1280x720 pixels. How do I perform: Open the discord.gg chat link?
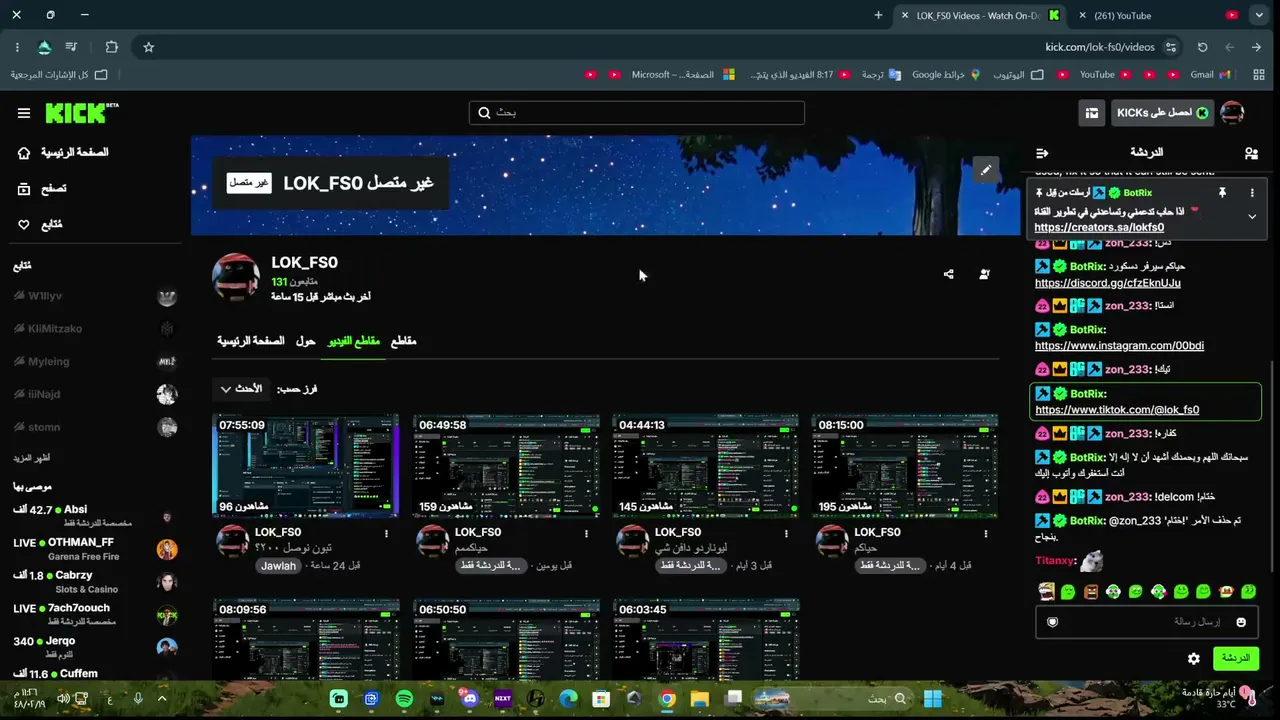point(1108,283)
